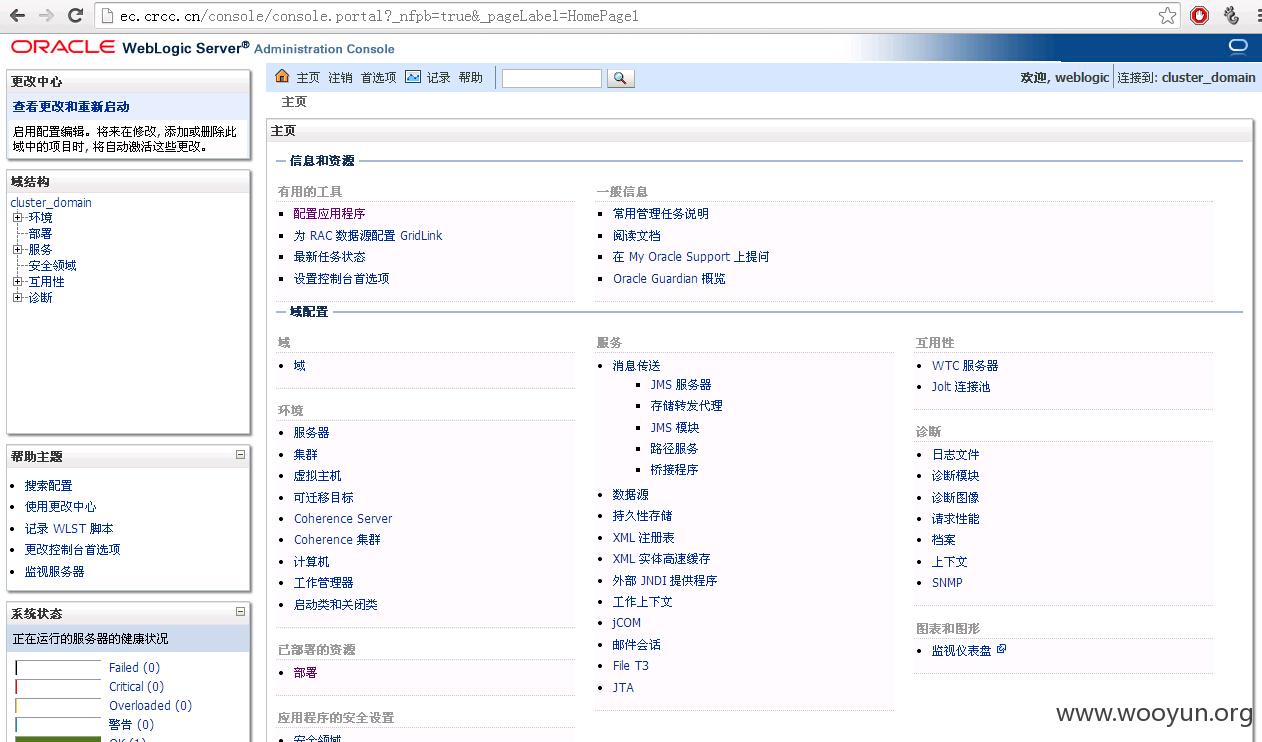Image resolution: width=1262 pixels, height=742 pixels.
Task: Click 警告 (0) in system status
Action: (x=131, y=724)
